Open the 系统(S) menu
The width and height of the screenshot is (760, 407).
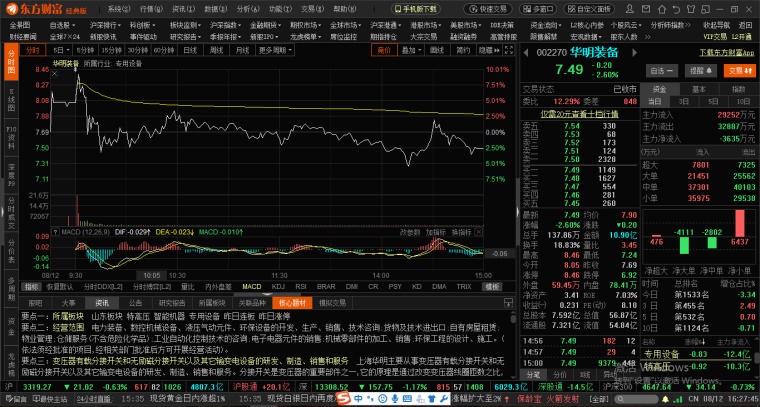tap(119, 9)
